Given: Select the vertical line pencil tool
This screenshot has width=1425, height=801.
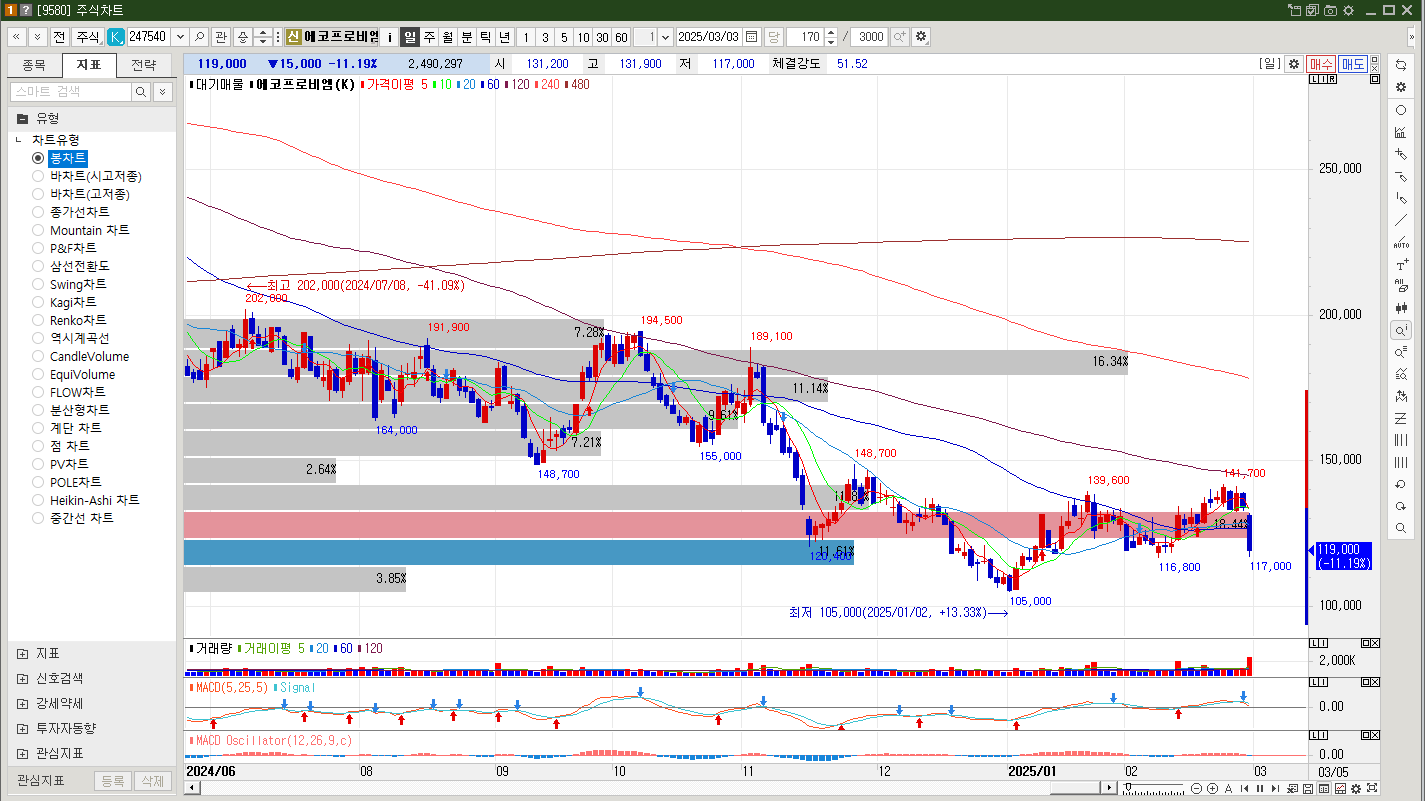Looking at the screenshot, I should [x=1401, y=198].
